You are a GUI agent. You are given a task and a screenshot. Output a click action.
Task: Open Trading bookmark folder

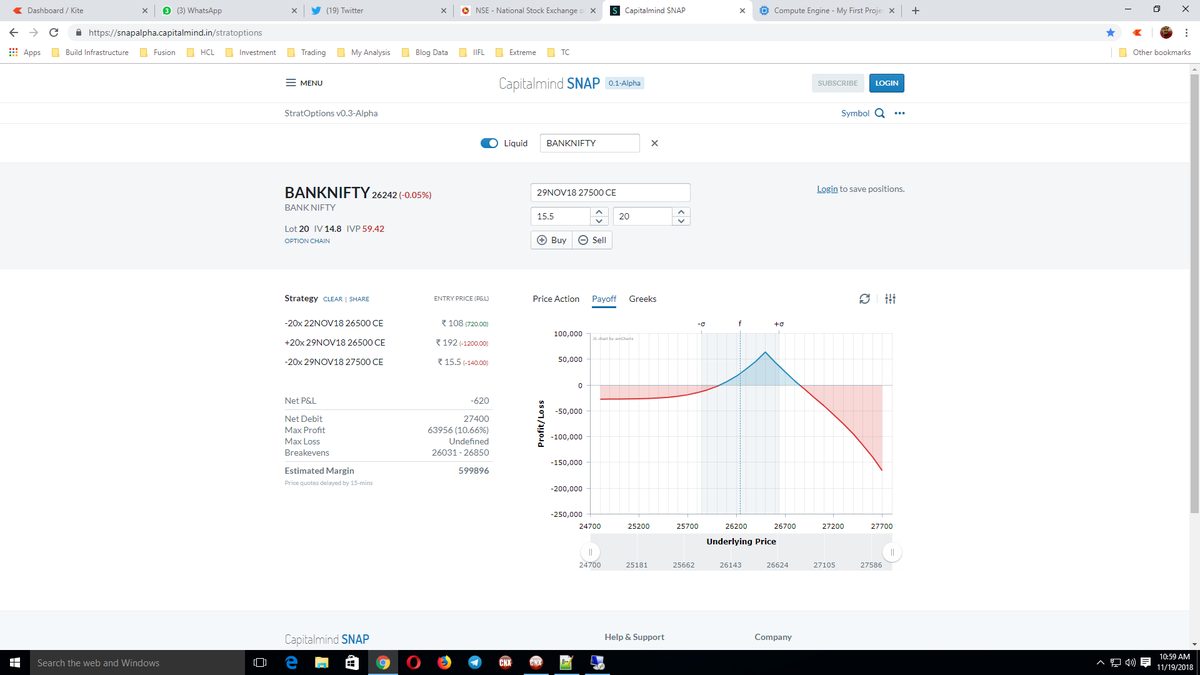(307, 52)
